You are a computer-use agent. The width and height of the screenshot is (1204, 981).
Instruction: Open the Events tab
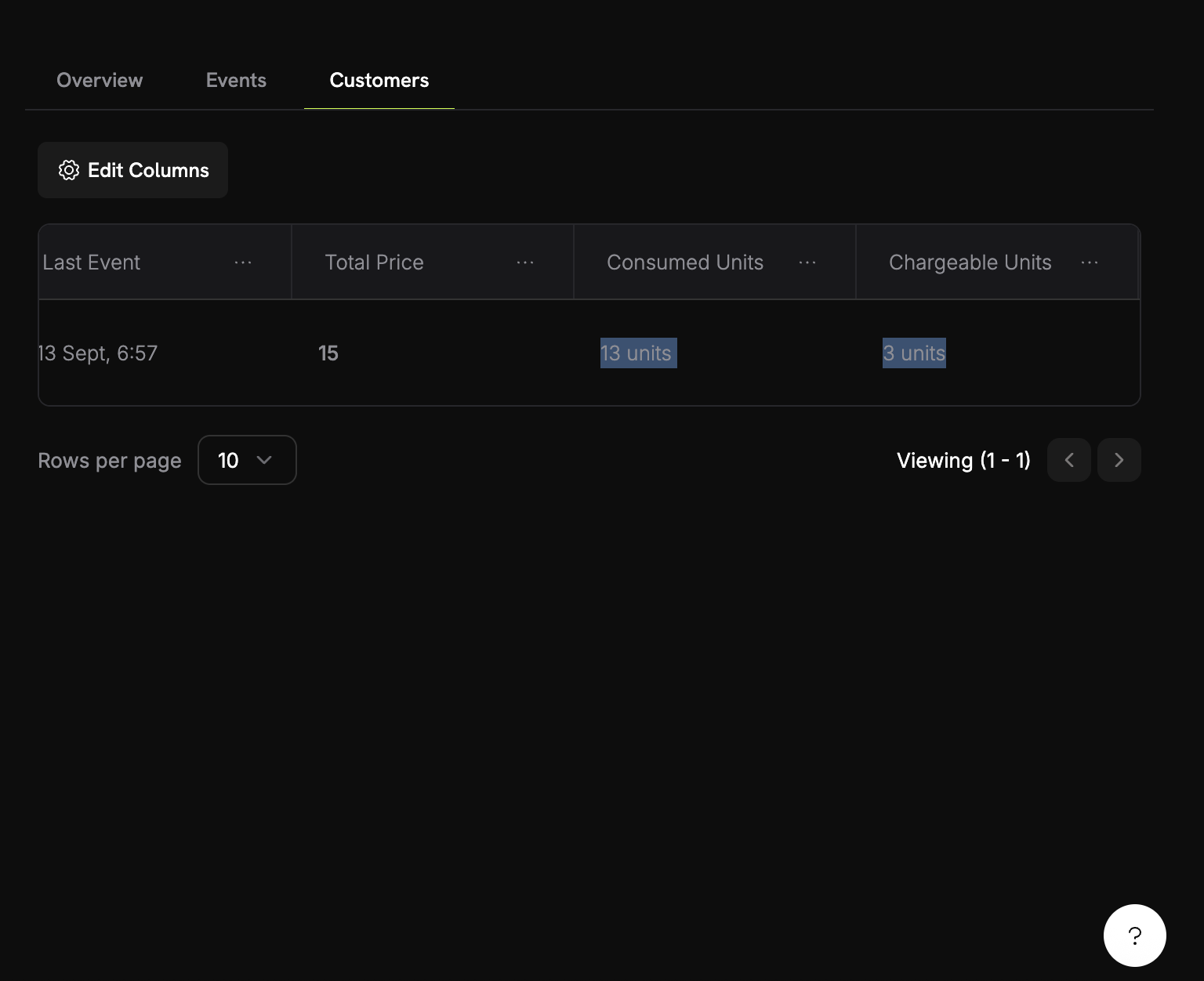[x=236, y=80]
